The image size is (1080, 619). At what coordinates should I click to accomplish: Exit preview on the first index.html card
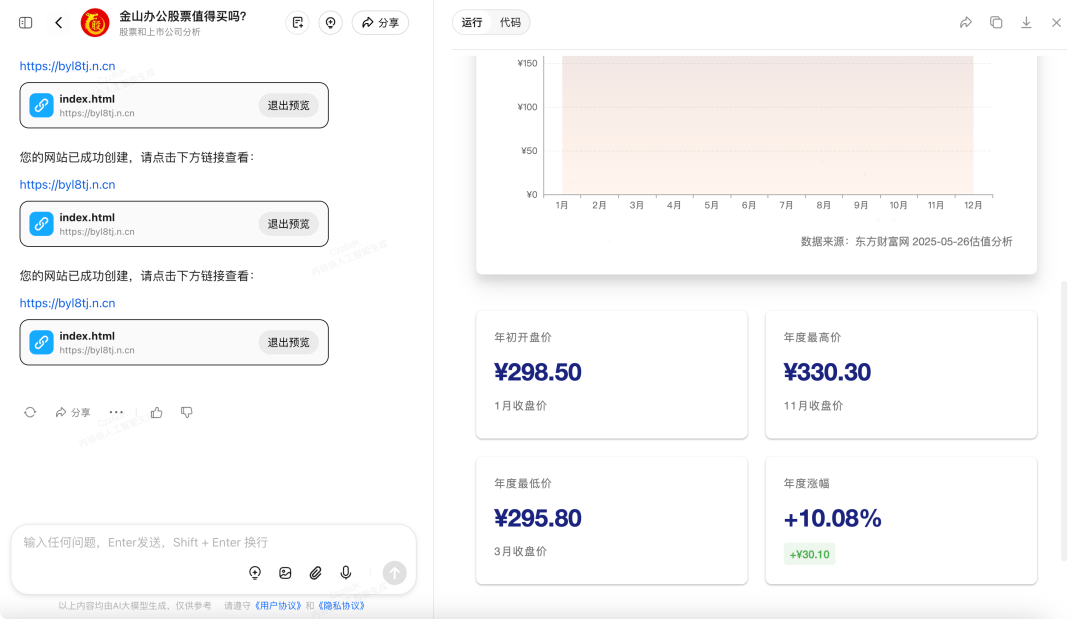coord(289,105)
